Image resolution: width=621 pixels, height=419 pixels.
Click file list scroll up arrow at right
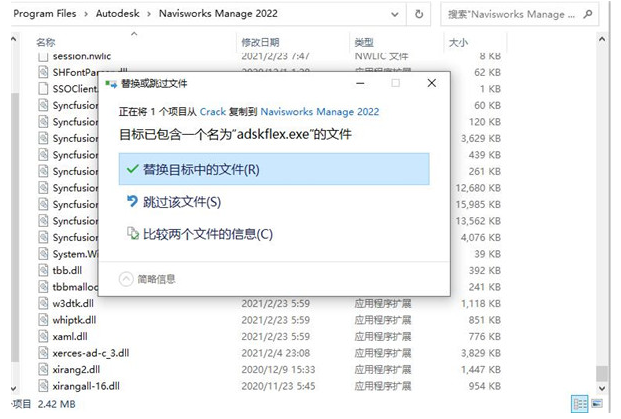602,39
